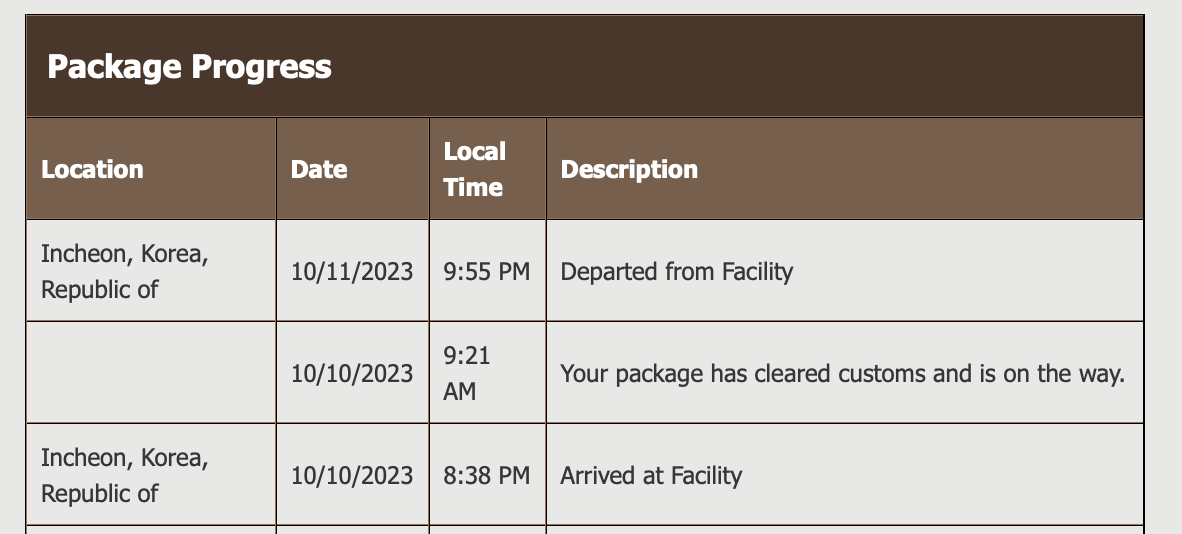The width and height of the screenshot is (1182, 534).
Task: Click the Arrived at Facility description
Action: [651, 476]
